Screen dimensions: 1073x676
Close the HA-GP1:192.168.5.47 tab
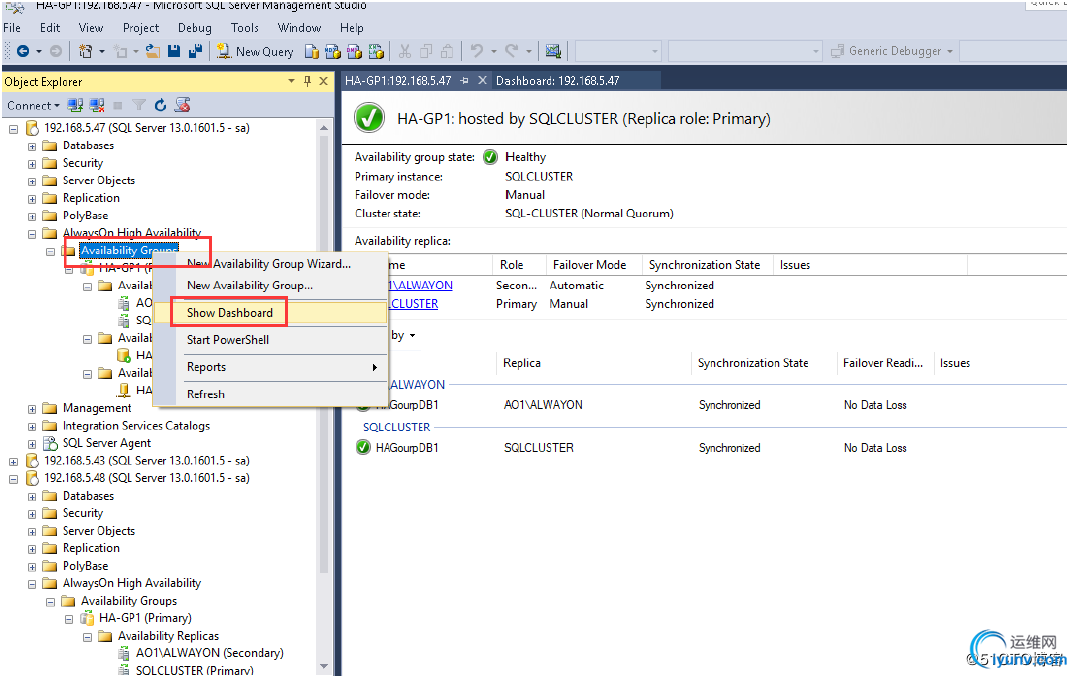click(x=482, y=81)
